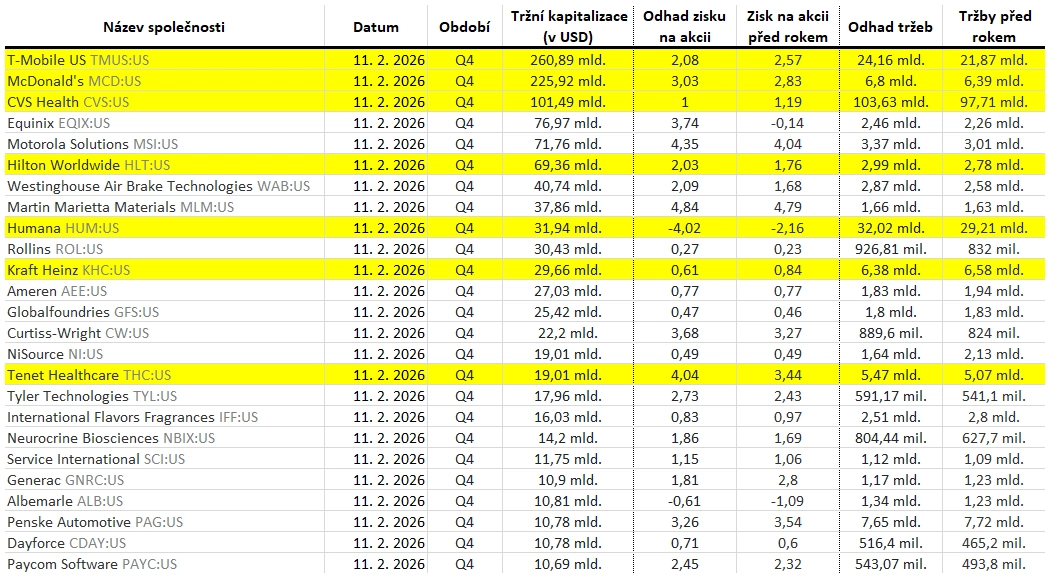Select the Curtiss-Wright CW:US cell
Screen dimensions: 1050x578
point(78,334)
